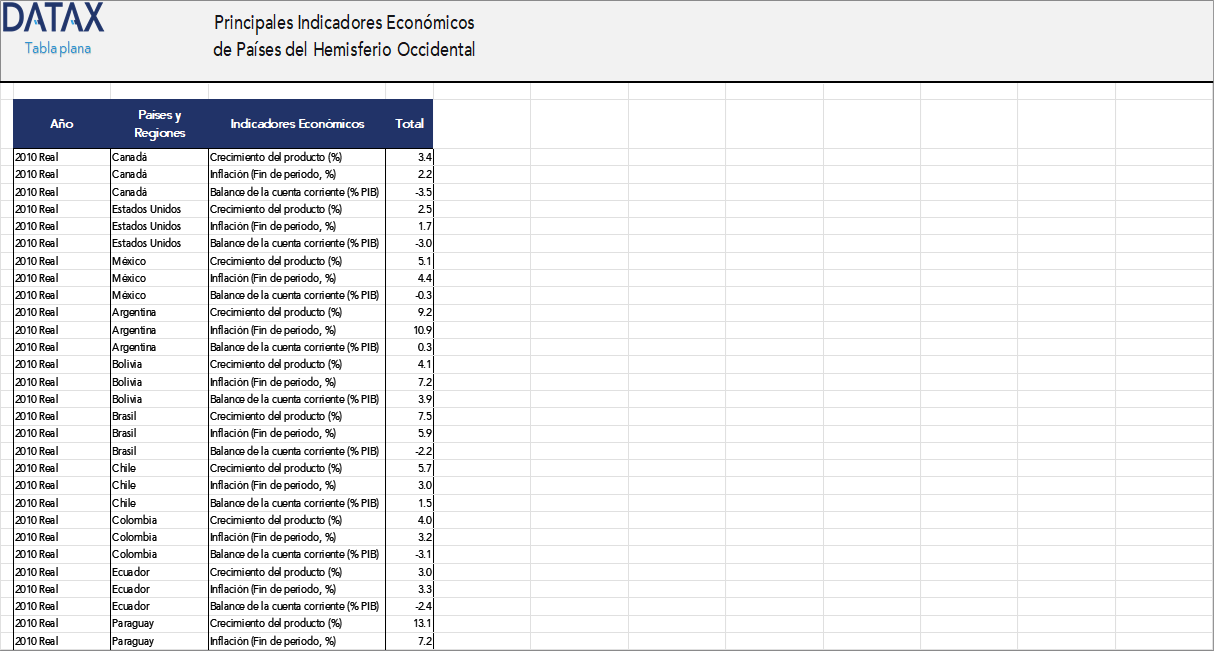Image resolution: width=1214 pixels, height=651 pixels.
Task: Select Brasil's current account balance -2.2
Action: [x=422, y=450]
